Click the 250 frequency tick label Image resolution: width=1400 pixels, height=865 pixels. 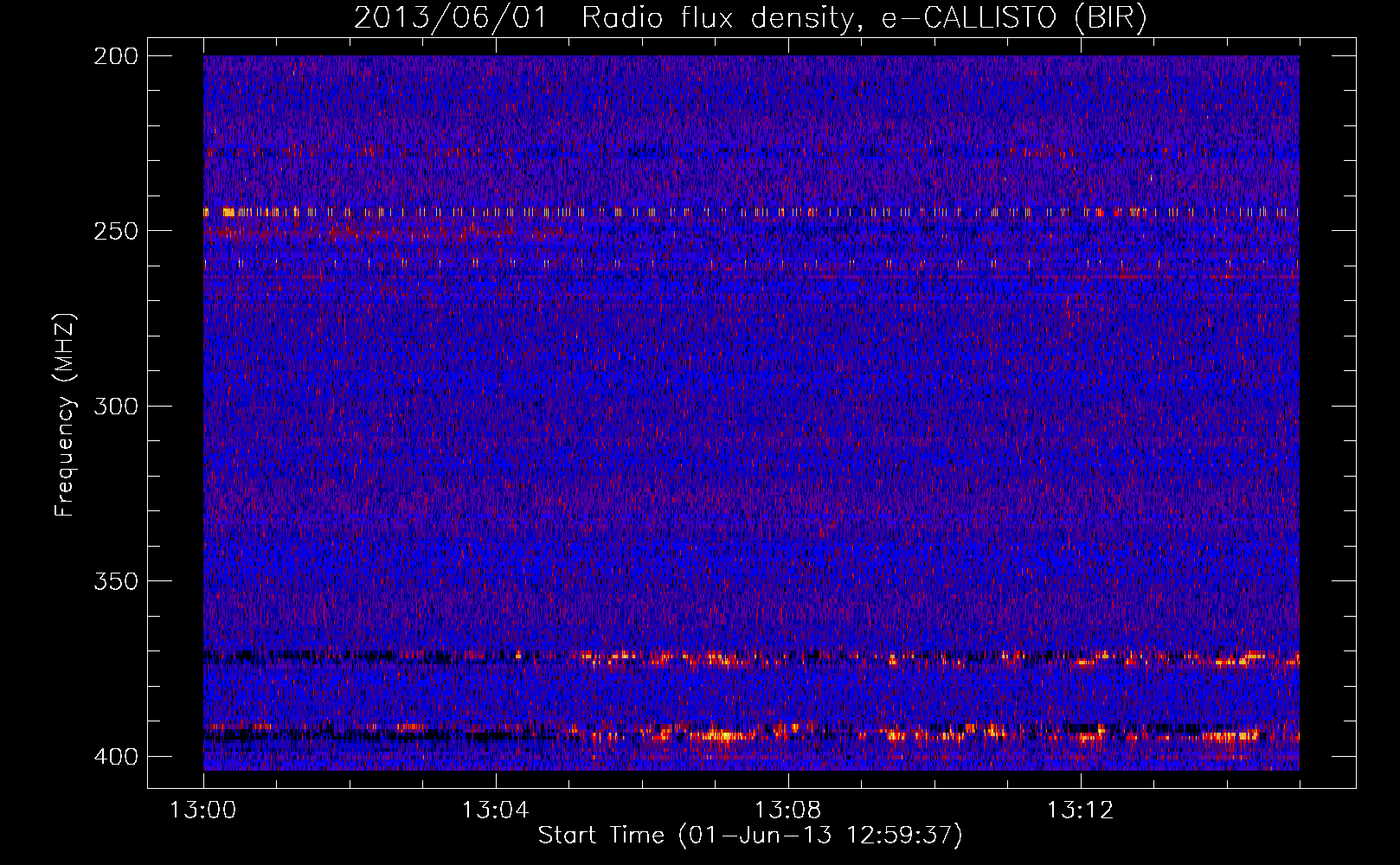point(116,231)
